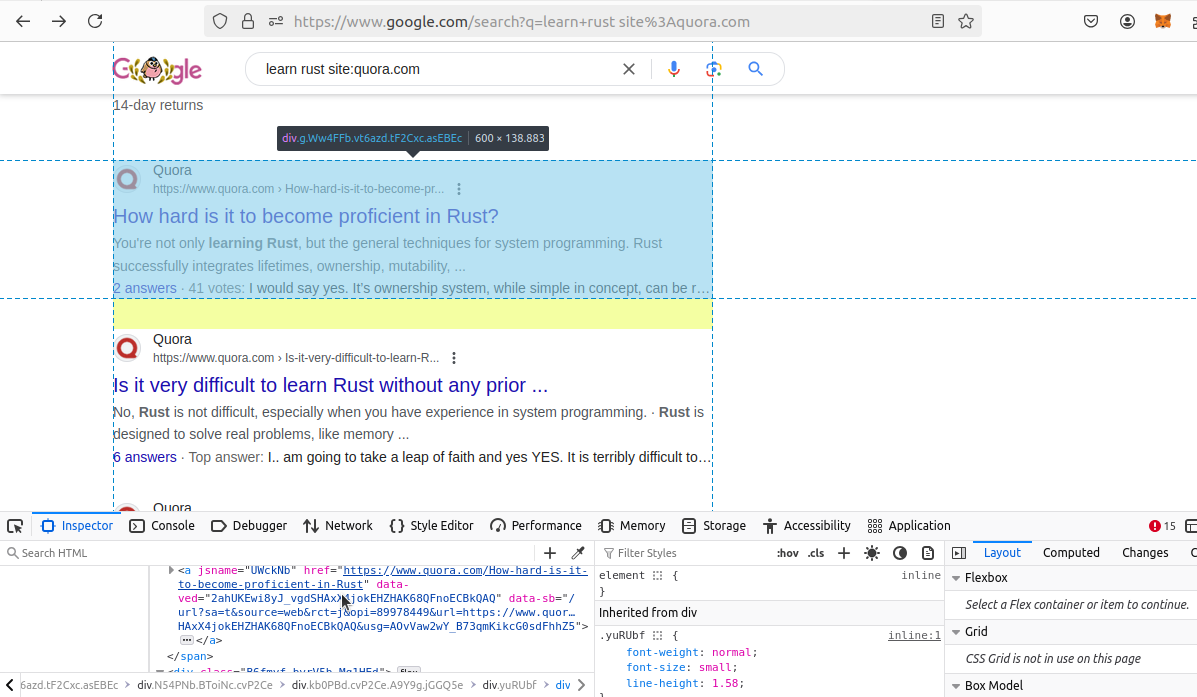
Task: Toggle print media simulation
Action: (x=928, y=553)
